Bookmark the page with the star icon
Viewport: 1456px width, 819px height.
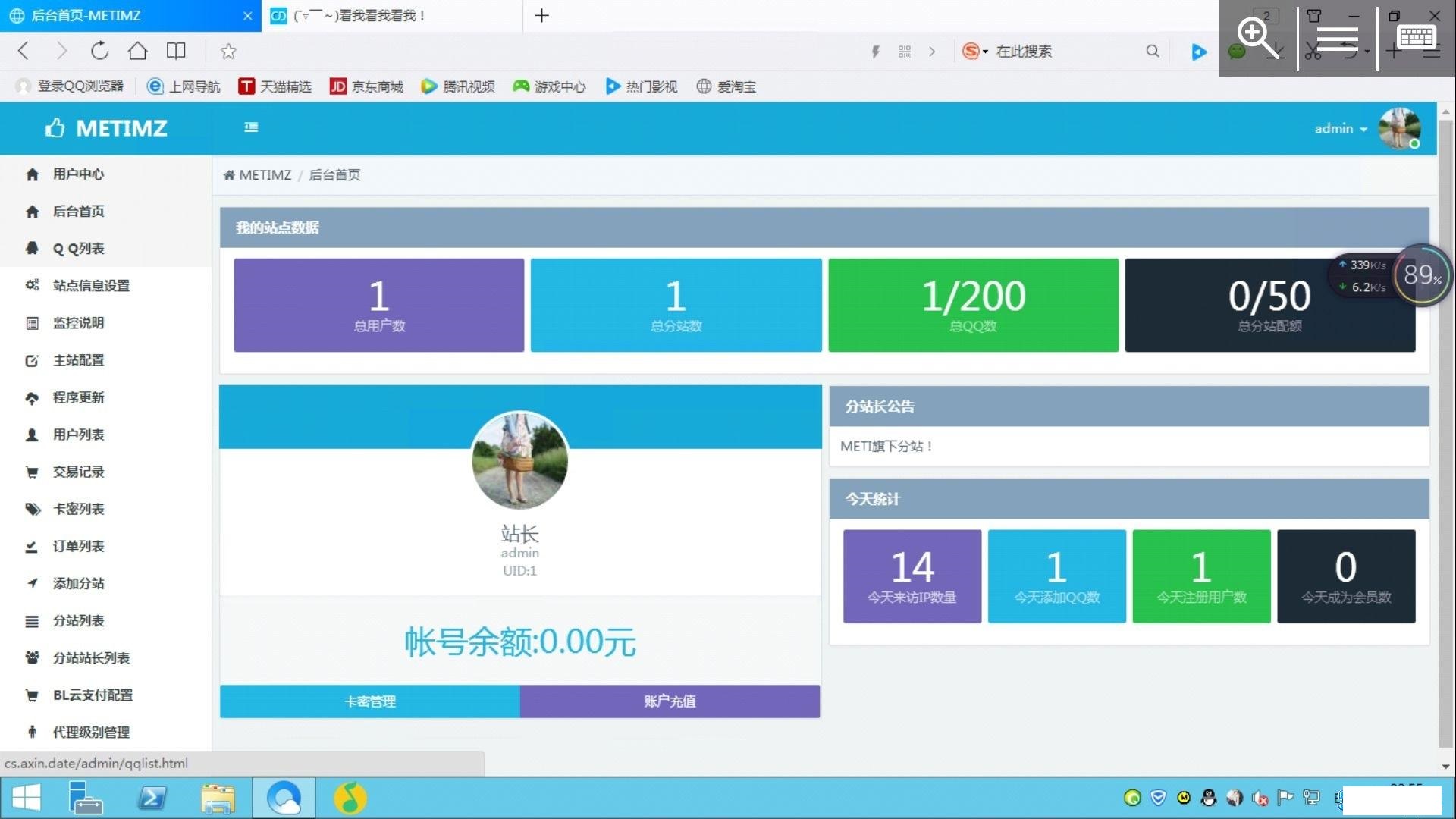pos(228,51)
